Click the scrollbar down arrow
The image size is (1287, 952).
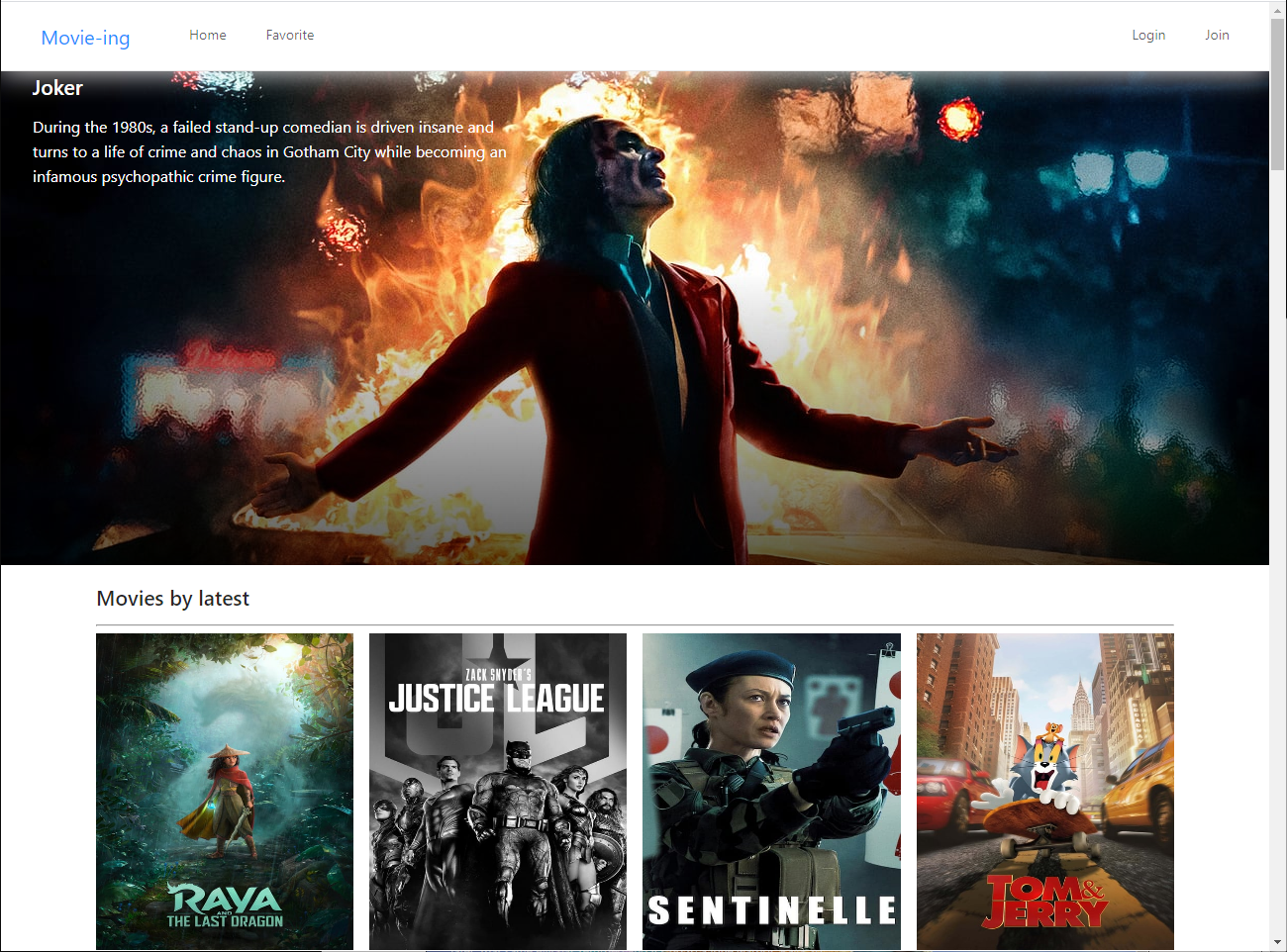1278,942
